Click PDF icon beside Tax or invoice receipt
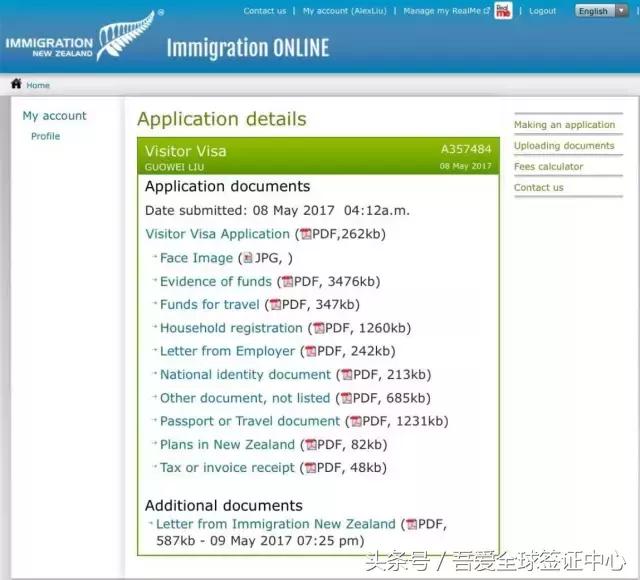 (310, 468)
